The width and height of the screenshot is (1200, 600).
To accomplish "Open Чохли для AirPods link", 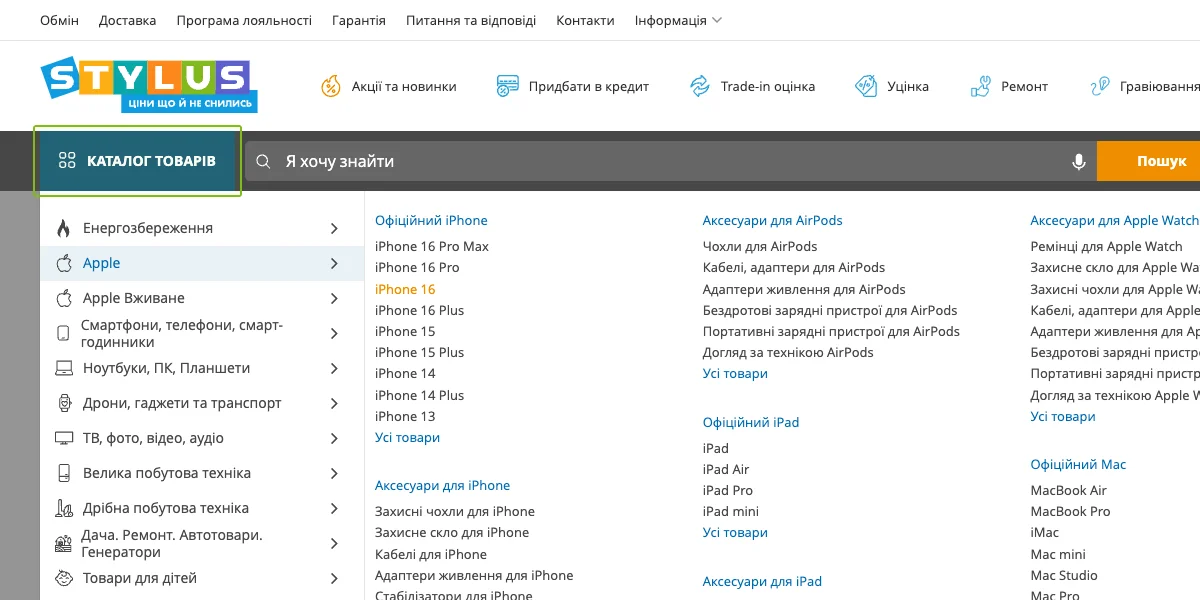I will pyautogui.click(x=760, y=246).
